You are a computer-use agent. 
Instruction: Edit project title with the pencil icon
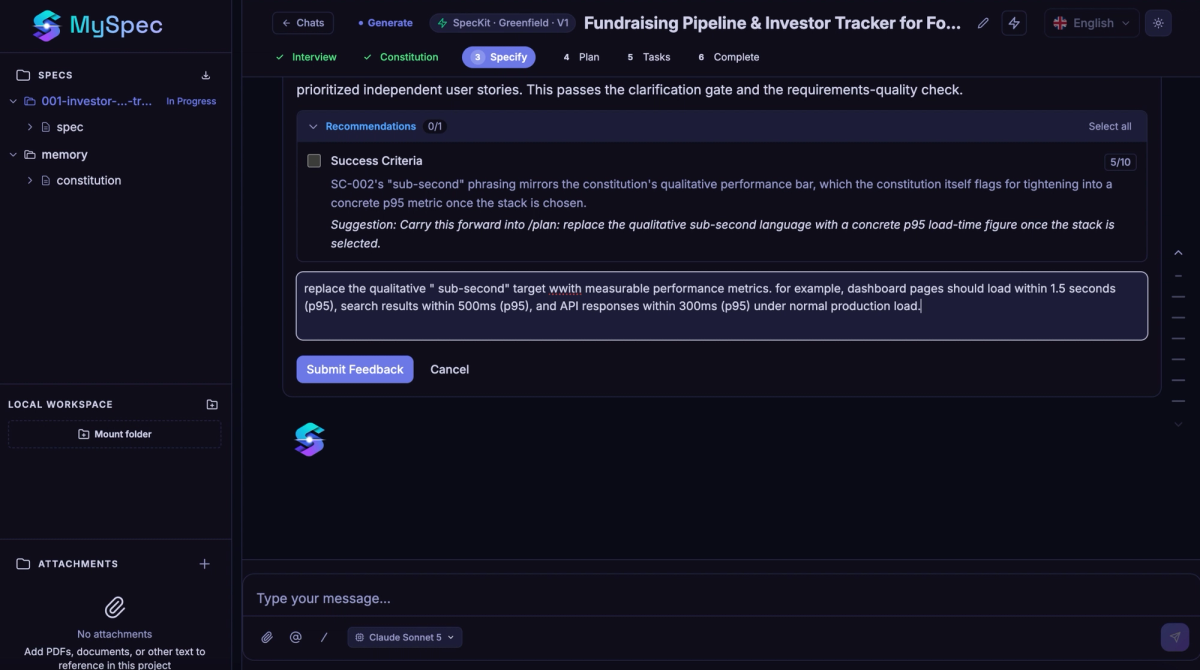tap(983, 23)
